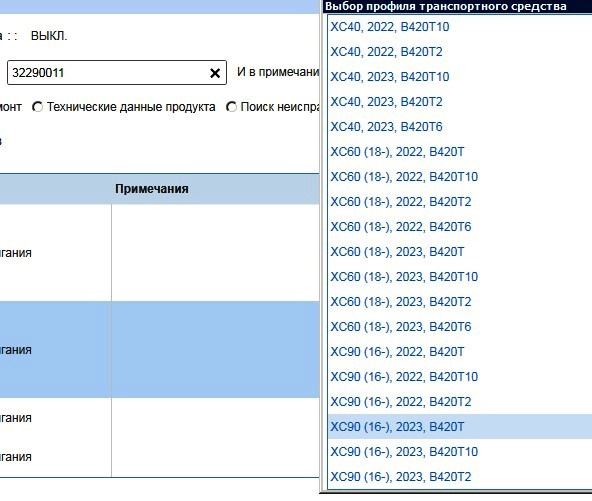Select XC60 (18-), 2023, B420T profile
This screenshot has width=592, height=501.
pos(460,251)
